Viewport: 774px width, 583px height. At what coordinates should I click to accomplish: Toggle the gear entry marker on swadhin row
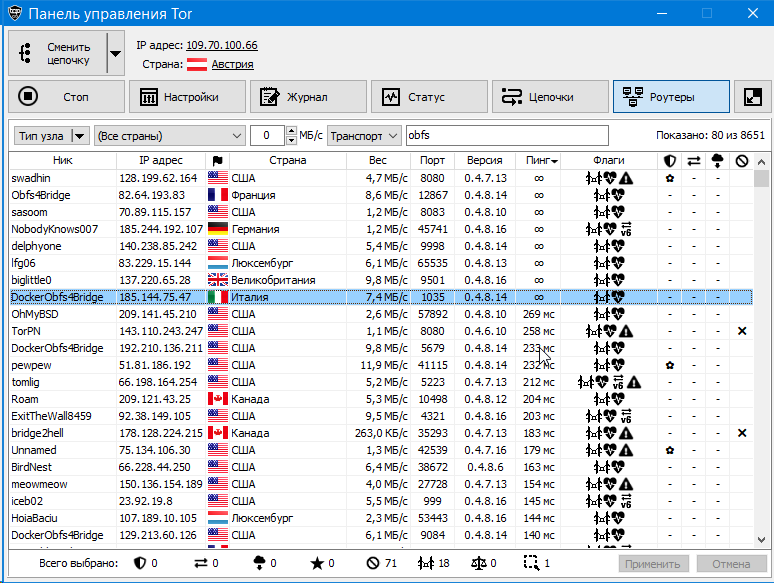[x=670, y=178]
